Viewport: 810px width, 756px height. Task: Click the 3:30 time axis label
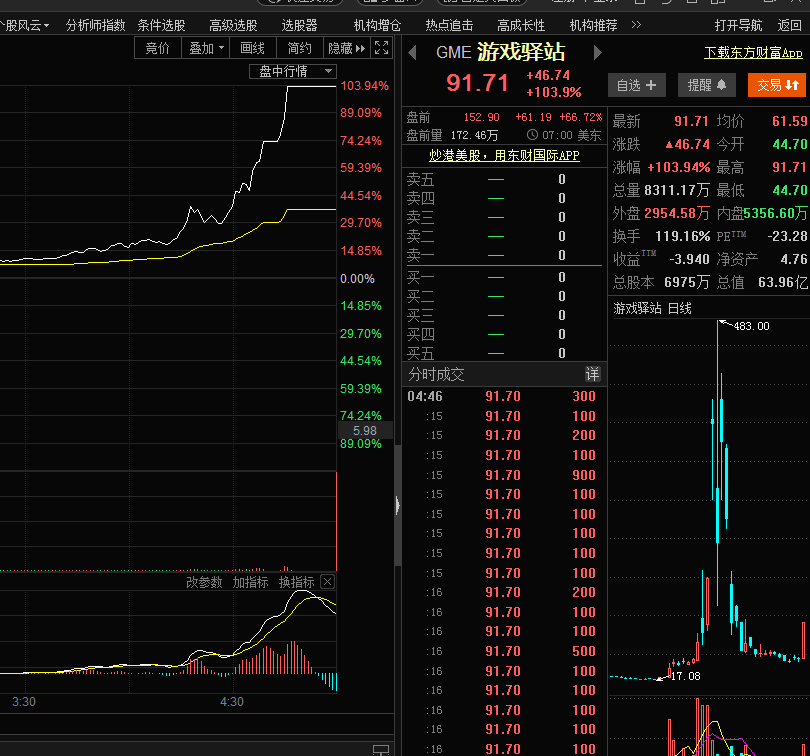coord(24,702)
